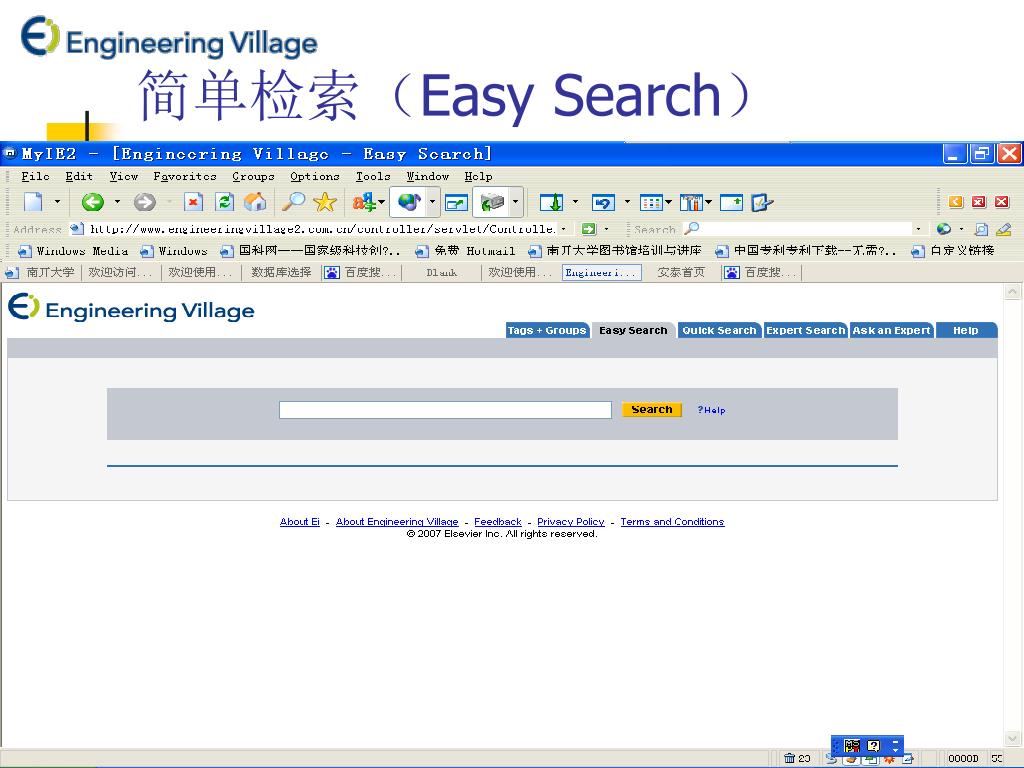Switch to the Quick Search tab
This screenshot has width=1024, height=768.
click(x=719, y=330)
